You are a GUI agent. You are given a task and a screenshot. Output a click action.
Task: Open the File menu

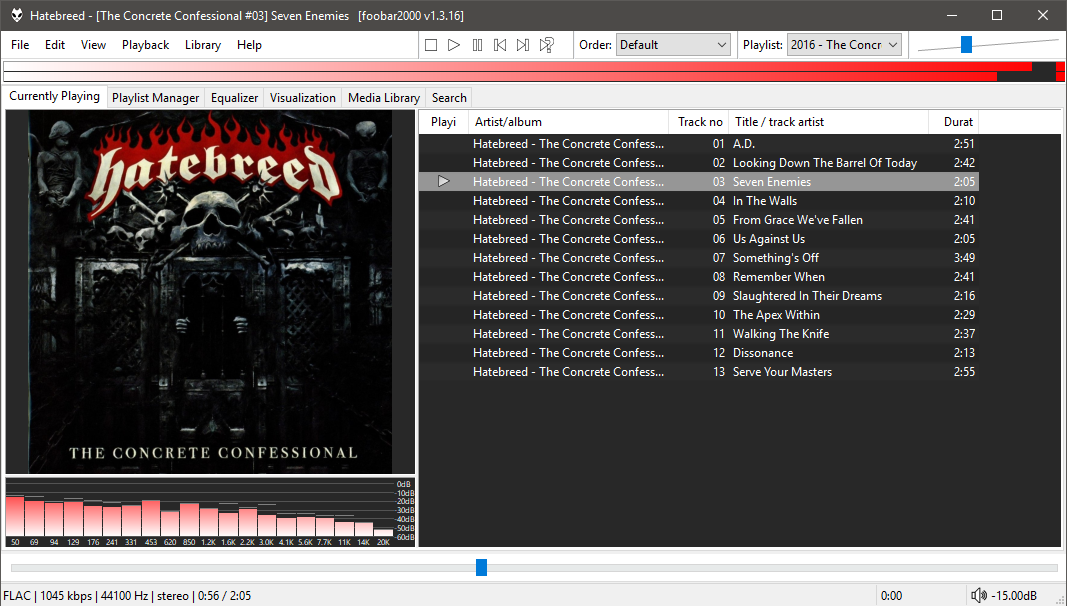[20, 45]
